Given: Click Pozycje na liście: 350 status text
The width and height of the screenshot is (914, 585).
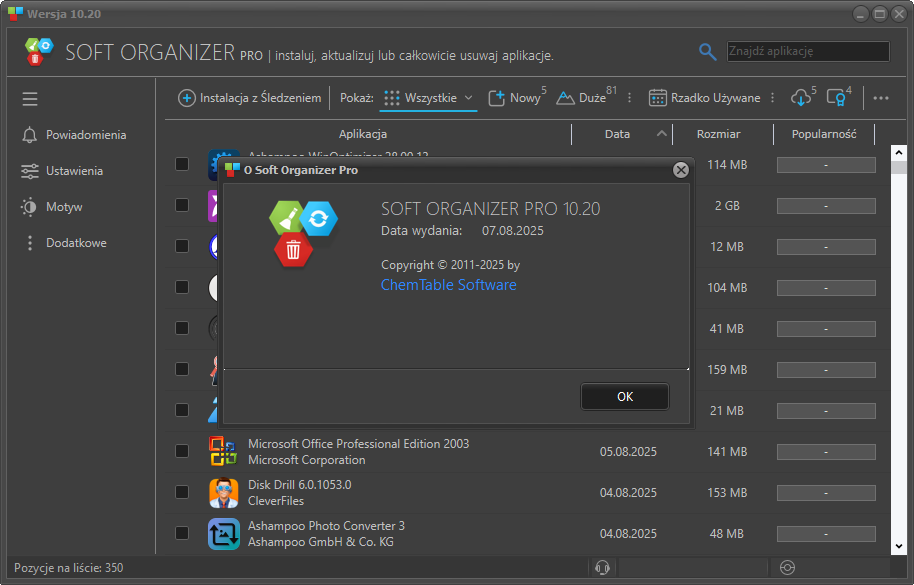Looking at the screenshot, I should tap(69, 568).
